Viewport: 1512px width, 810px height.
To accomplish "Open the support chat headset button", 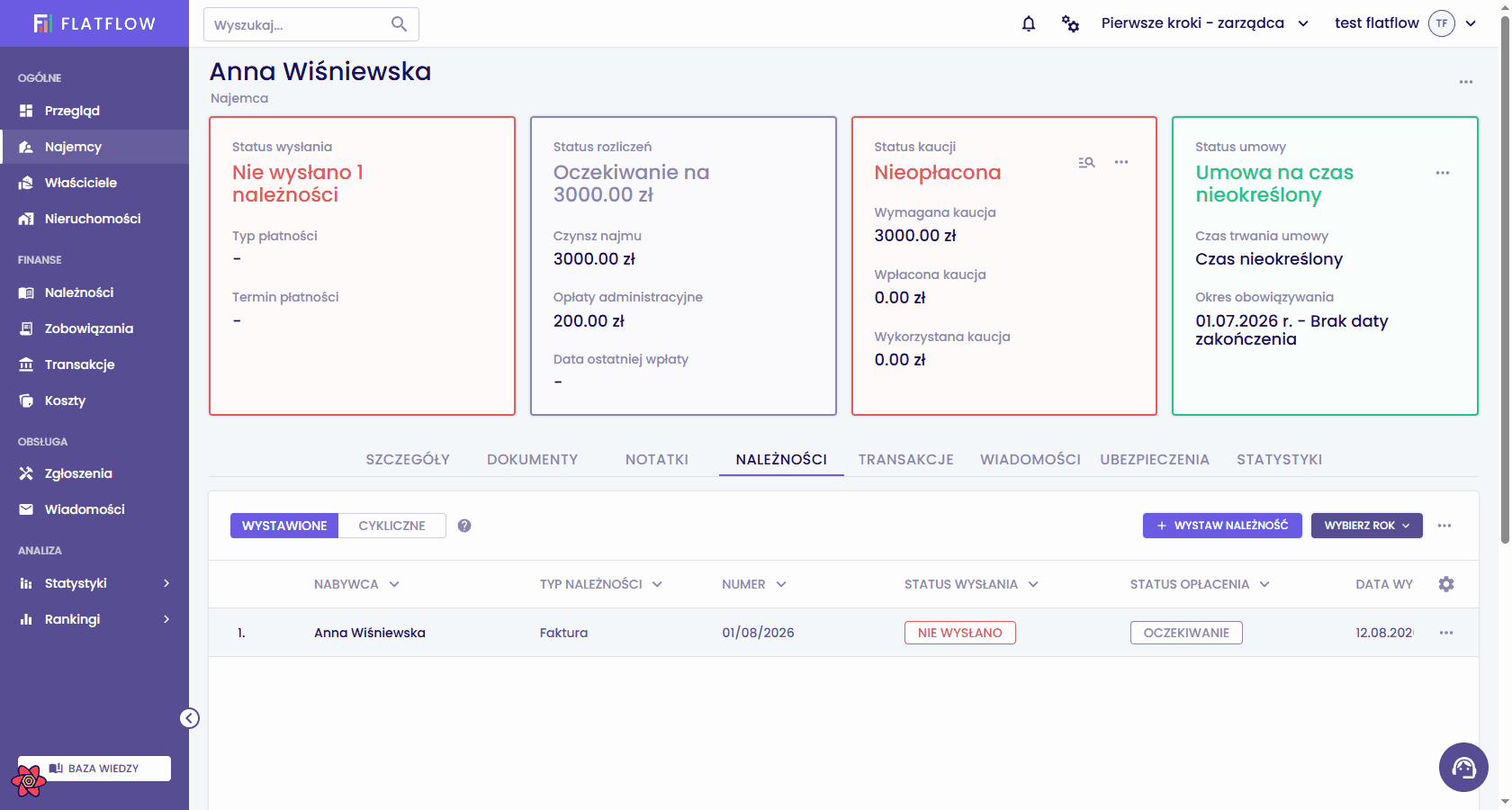I will pos(1463,767).
